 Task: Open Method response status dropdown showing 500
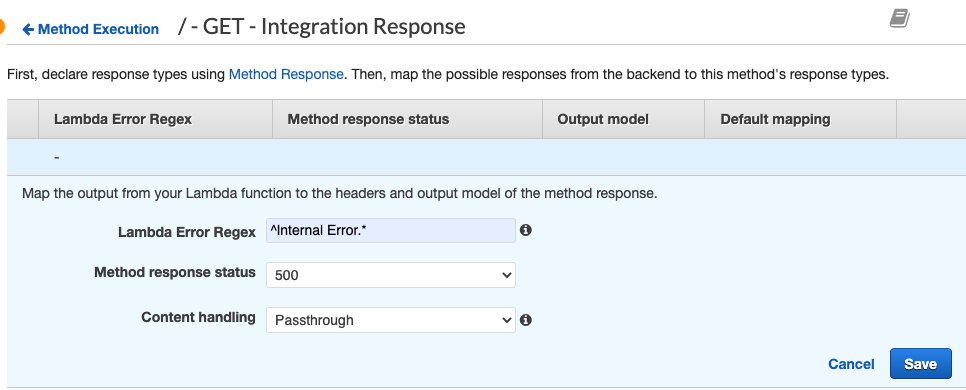[x=391, y=275]
